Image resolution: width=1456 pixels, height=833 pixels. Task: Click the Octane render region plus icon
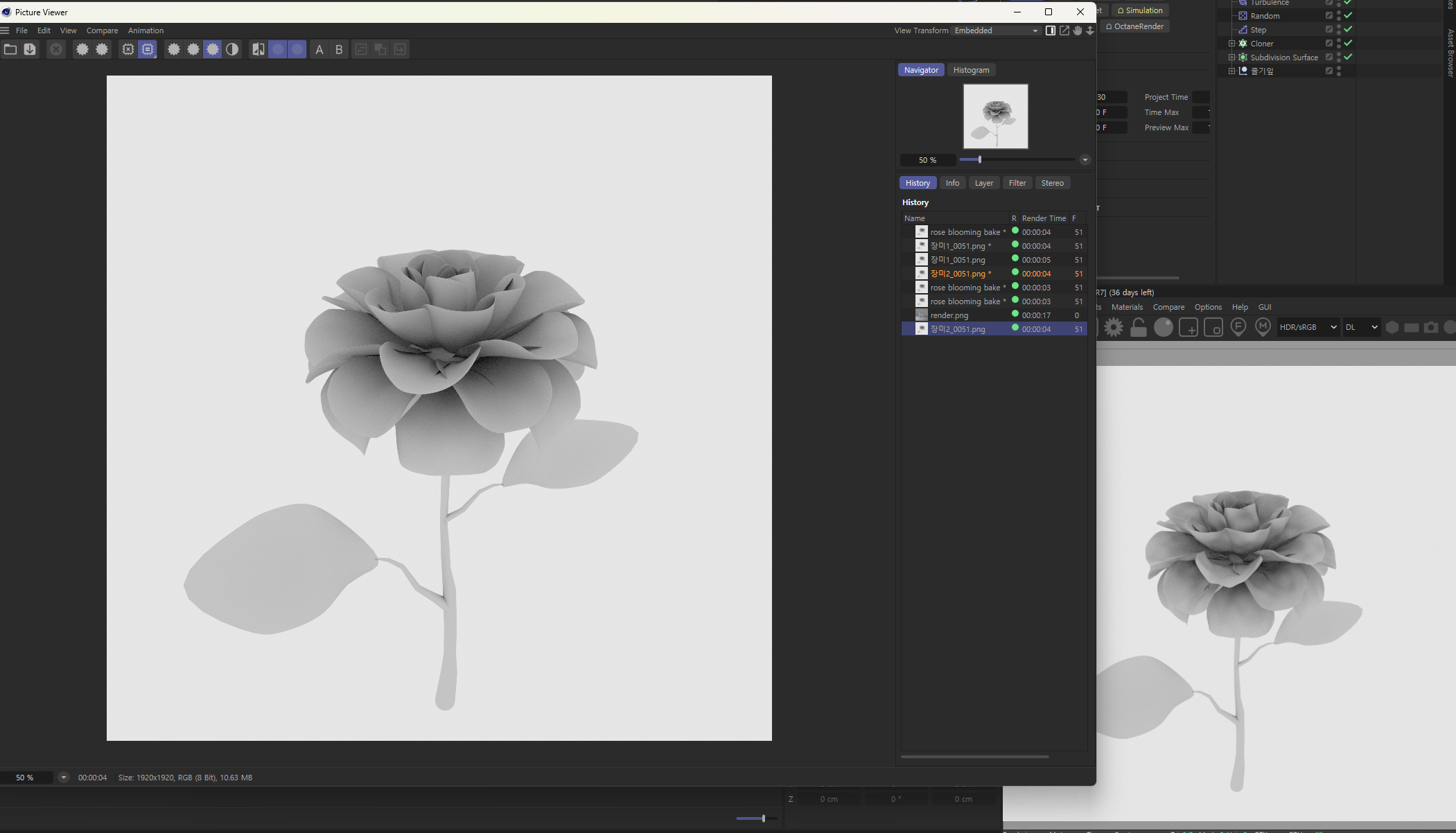(x=1189, y=327)
